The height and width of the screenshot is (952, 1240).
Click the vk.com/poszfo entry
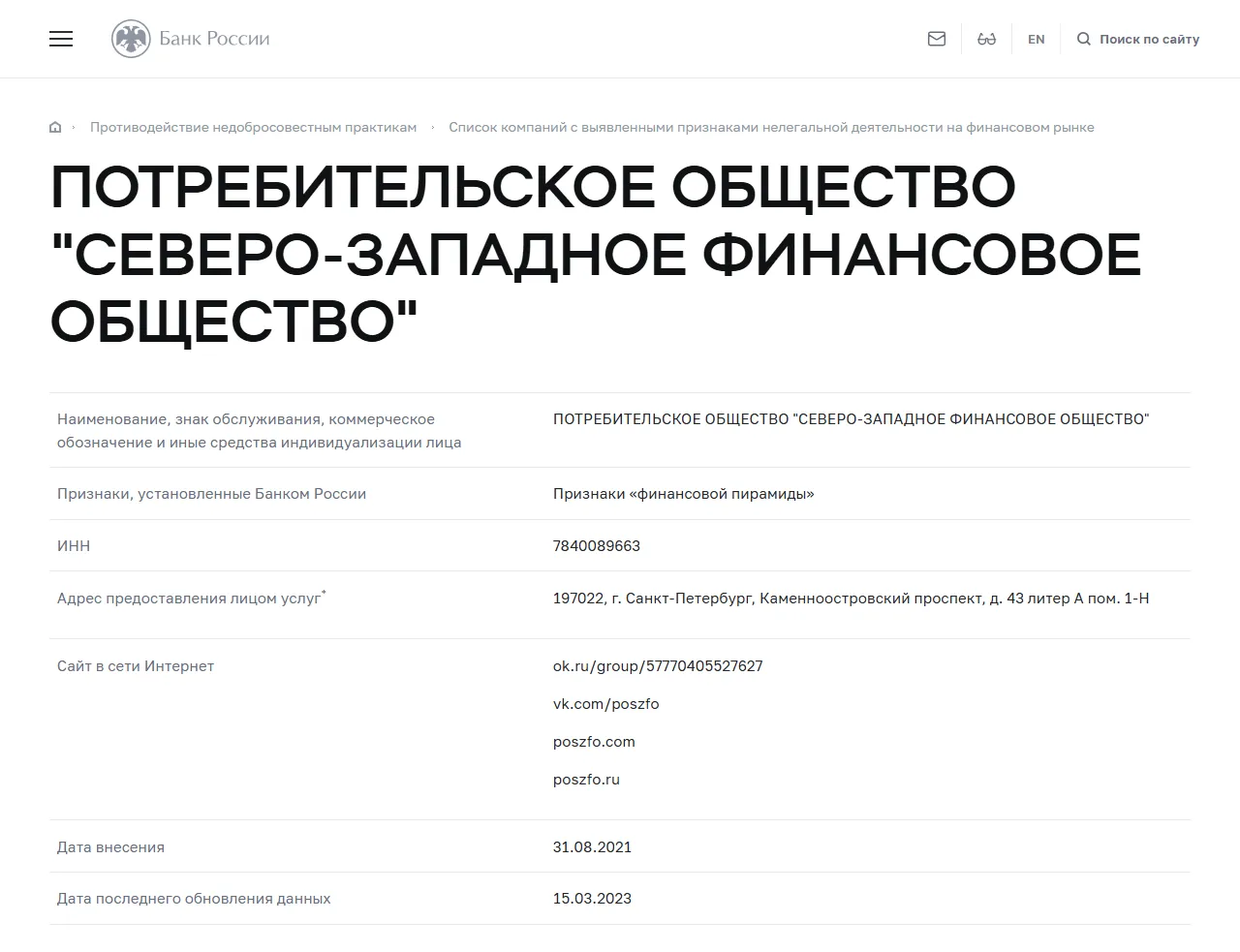(x=606, y=704)
